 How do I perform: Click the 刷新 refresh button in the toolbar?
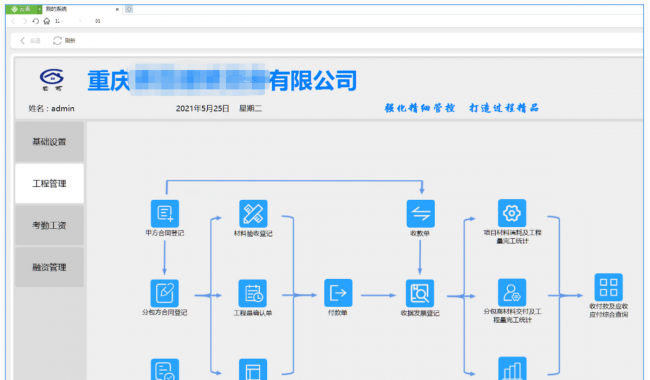(x=64, y=40)
